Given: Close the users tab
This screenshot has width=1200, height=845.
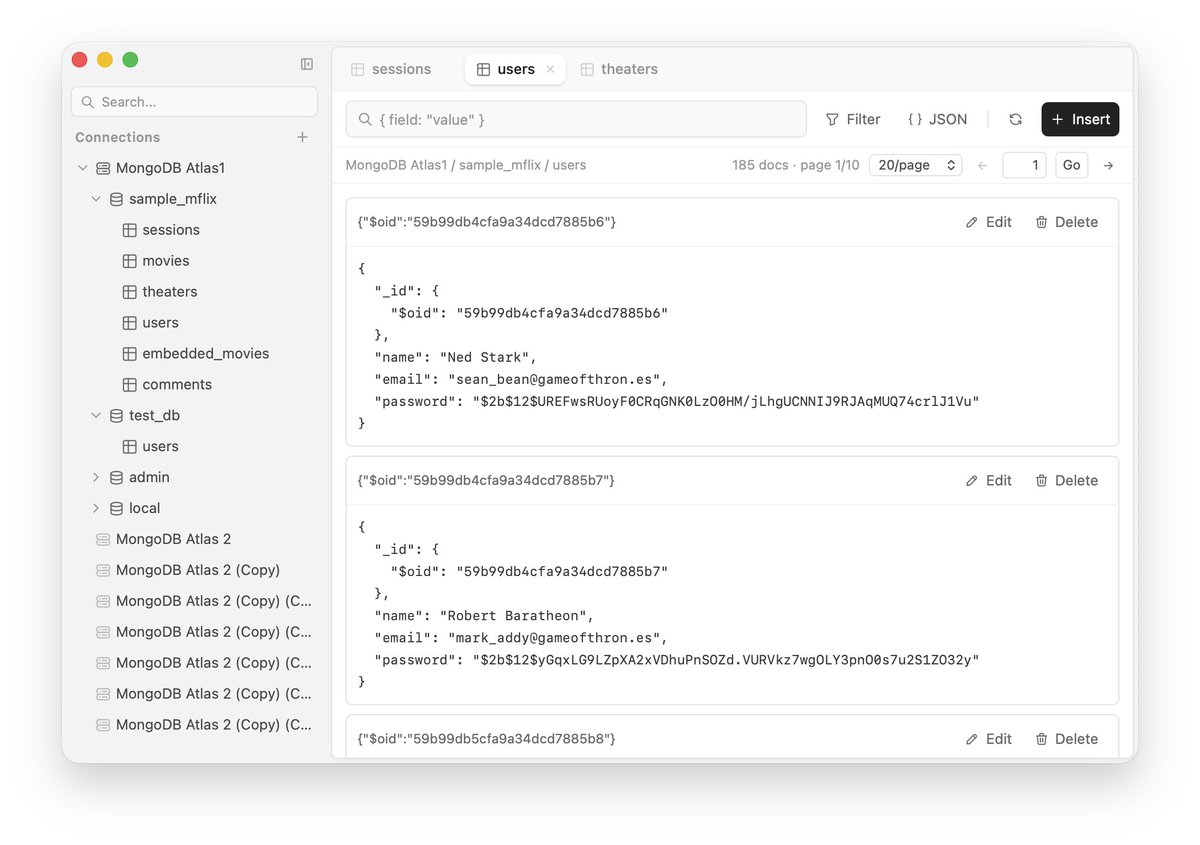Looking at the screenshot, I should pos(550,69).
